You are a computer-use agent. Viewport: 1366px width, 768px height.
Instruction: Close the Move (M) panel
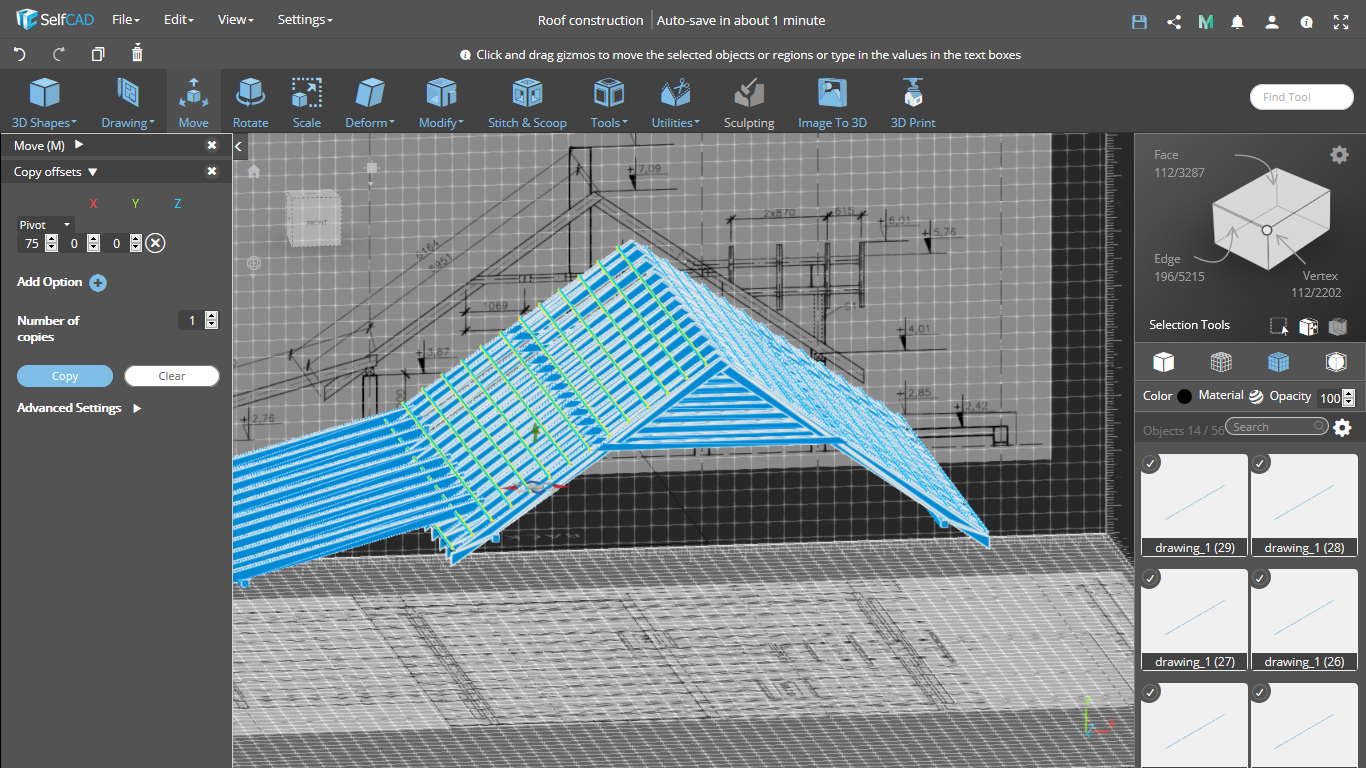click(212, 145)
